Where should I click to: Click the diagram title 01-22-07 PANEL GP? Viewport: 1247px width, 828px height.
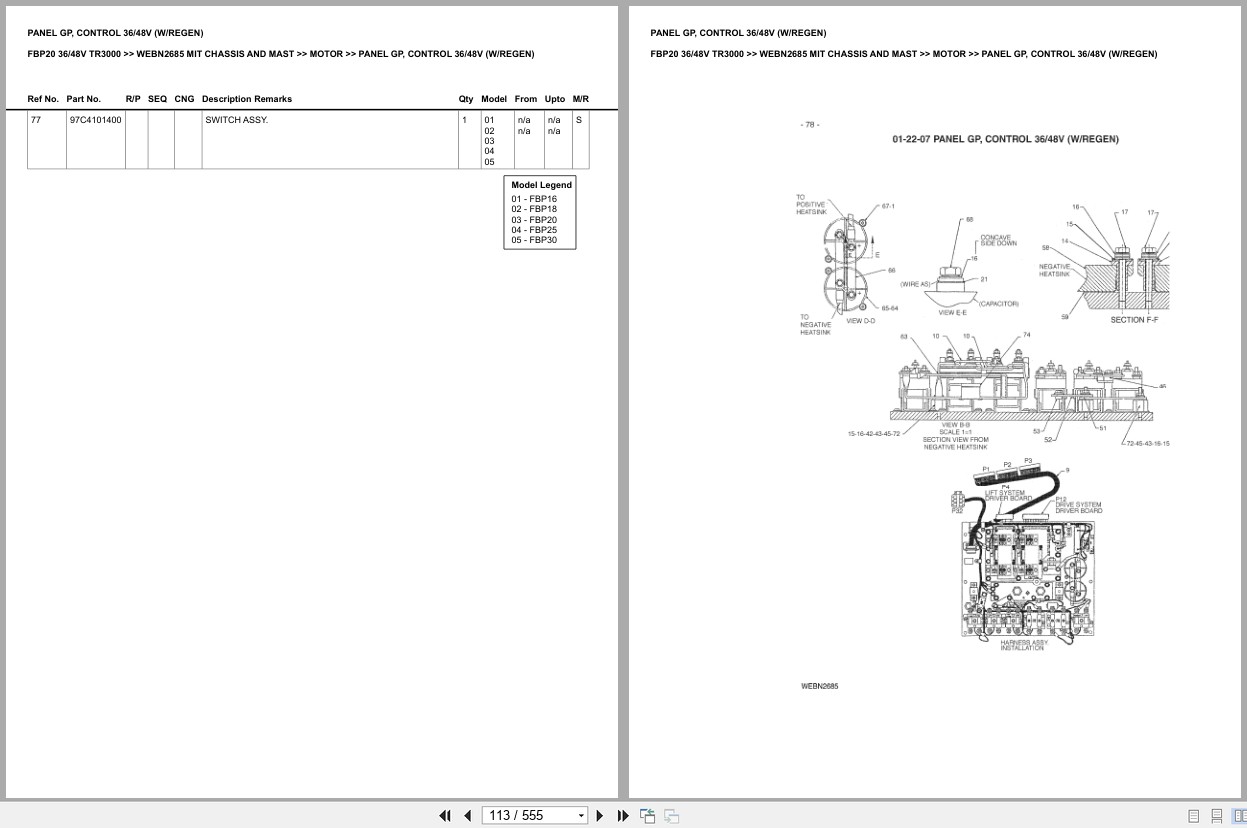tap(1005, 139)
